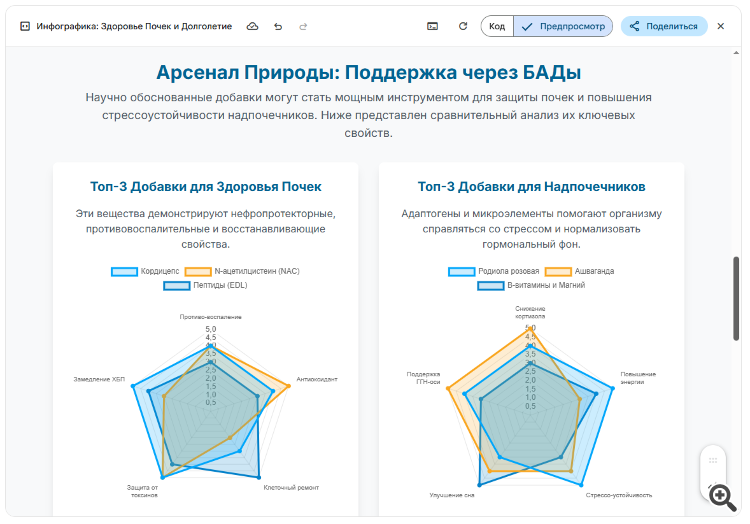Toggle Пептиды (EDL) legend series

coord(205,285)
